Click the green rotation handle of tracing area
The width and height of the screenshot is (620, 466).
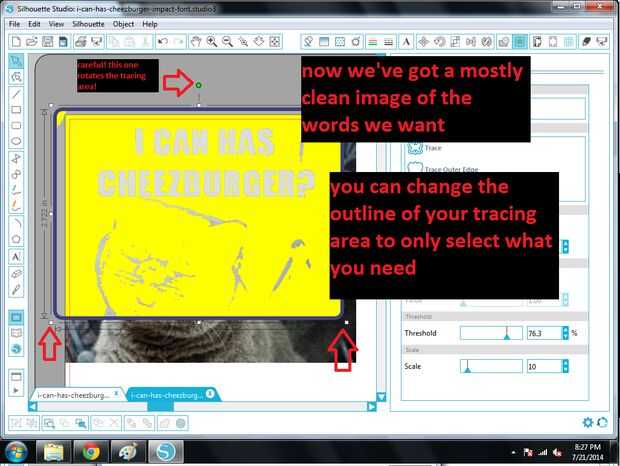[198, 85]
